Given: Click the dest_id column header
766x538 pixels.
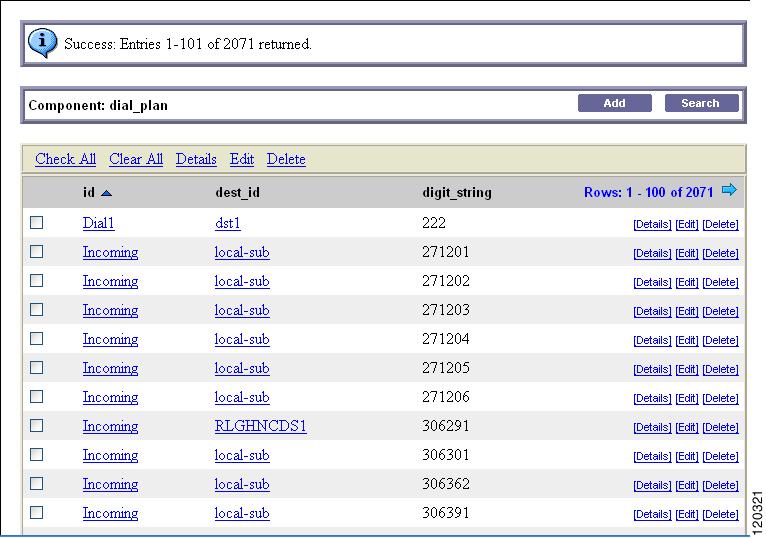Looking at the screenshot, I should [x=237, y=193].
